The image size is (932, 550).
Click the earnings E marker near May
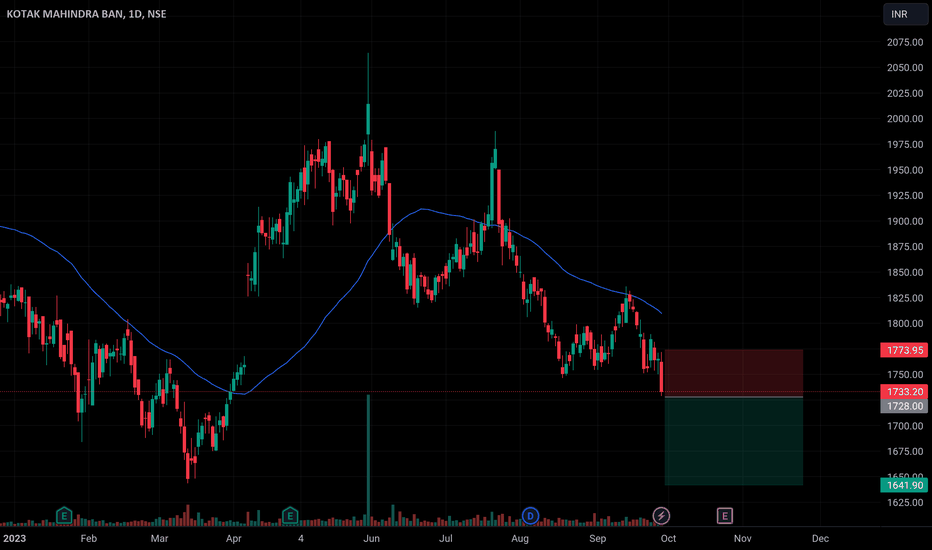coord(289,516)
